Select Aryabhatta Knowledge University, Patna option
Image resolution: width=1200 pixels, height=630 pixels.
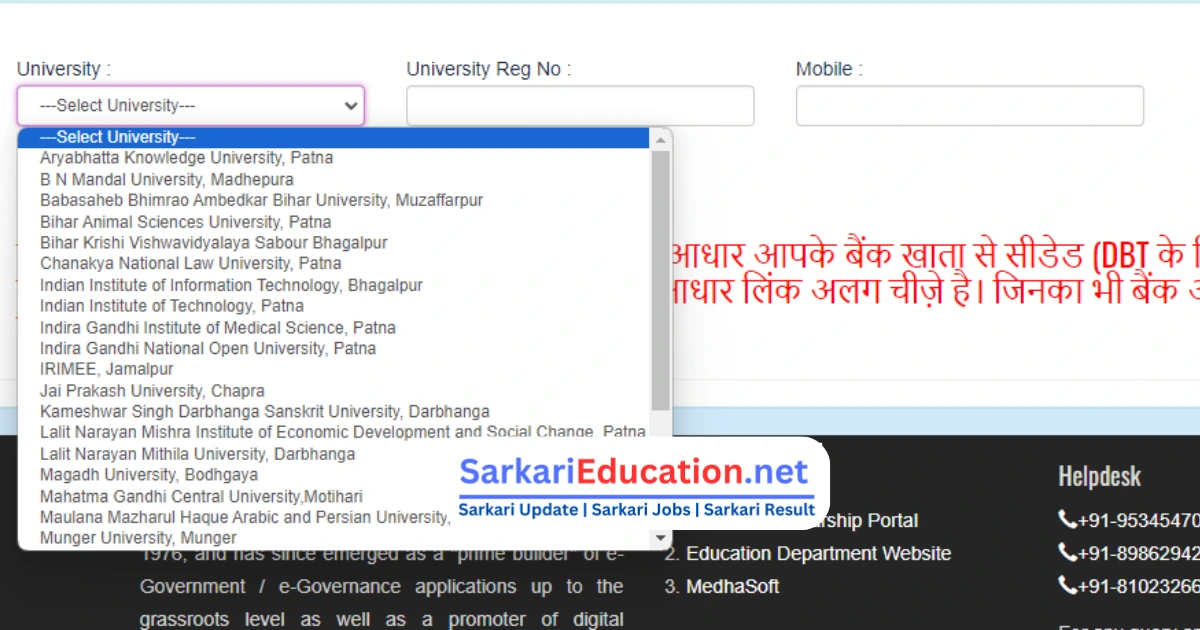coord(186,158)
